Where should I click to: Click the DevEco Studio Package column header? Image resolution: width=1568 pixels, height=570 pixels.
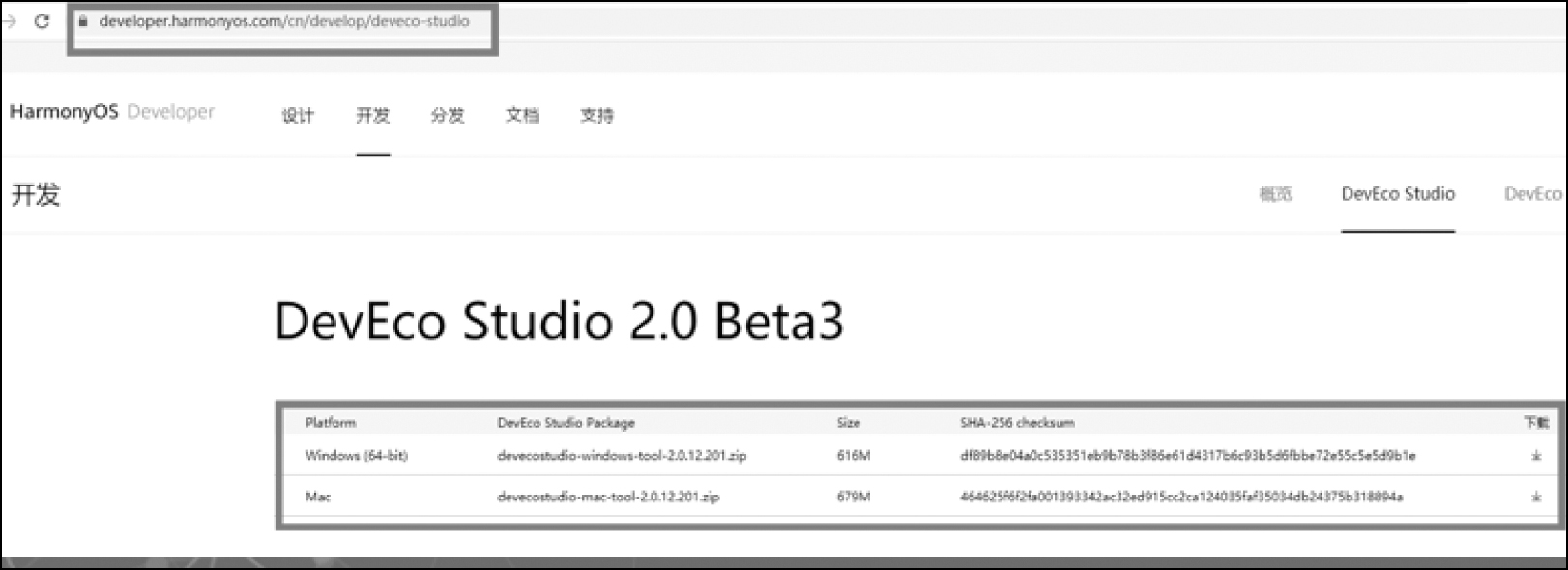click(566, 423)
